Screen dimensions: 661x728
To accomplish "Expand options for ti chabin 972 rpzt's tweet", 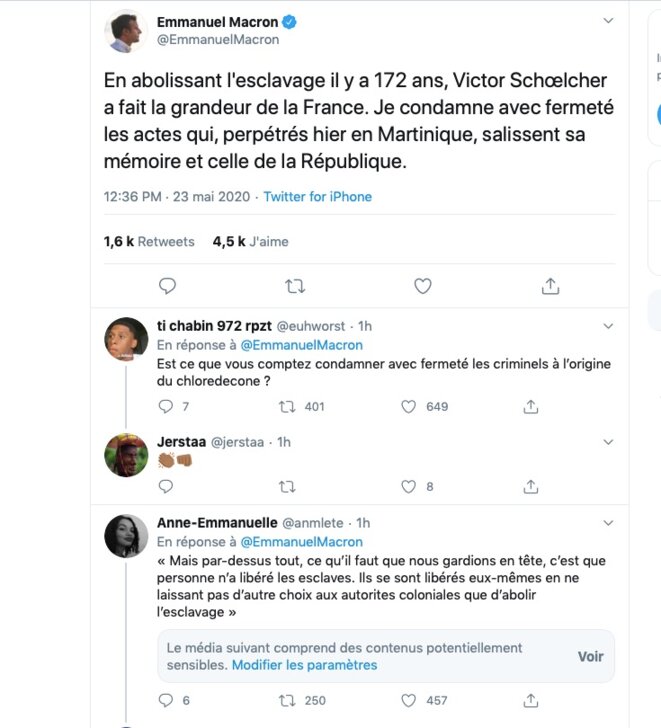I will (x=608, y=326).
